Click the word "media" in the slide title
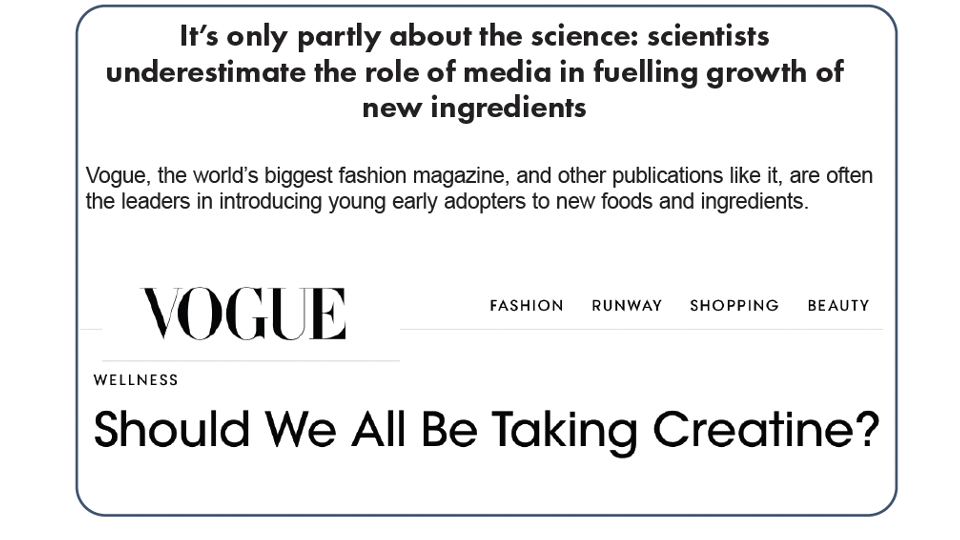Viewport: 960px width, 540px height. click(482, 72)
